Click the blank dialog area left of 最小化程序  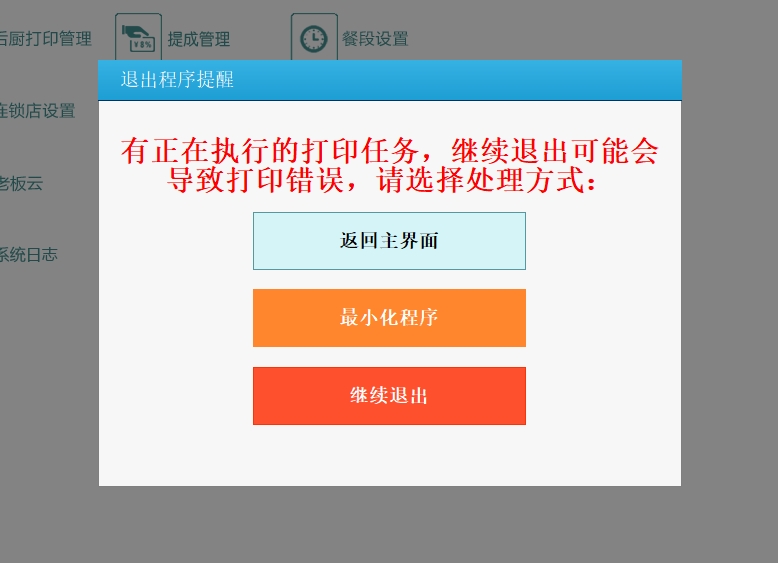176,318
